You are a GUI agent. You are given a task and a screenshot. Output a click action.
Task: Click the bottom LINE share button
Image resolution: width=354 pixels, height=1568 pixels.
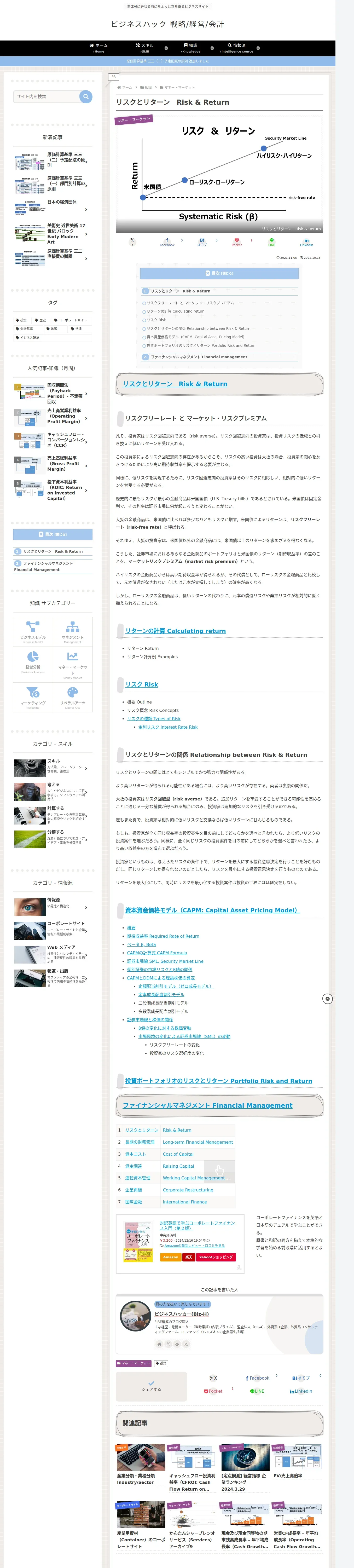click(257, 1392)
